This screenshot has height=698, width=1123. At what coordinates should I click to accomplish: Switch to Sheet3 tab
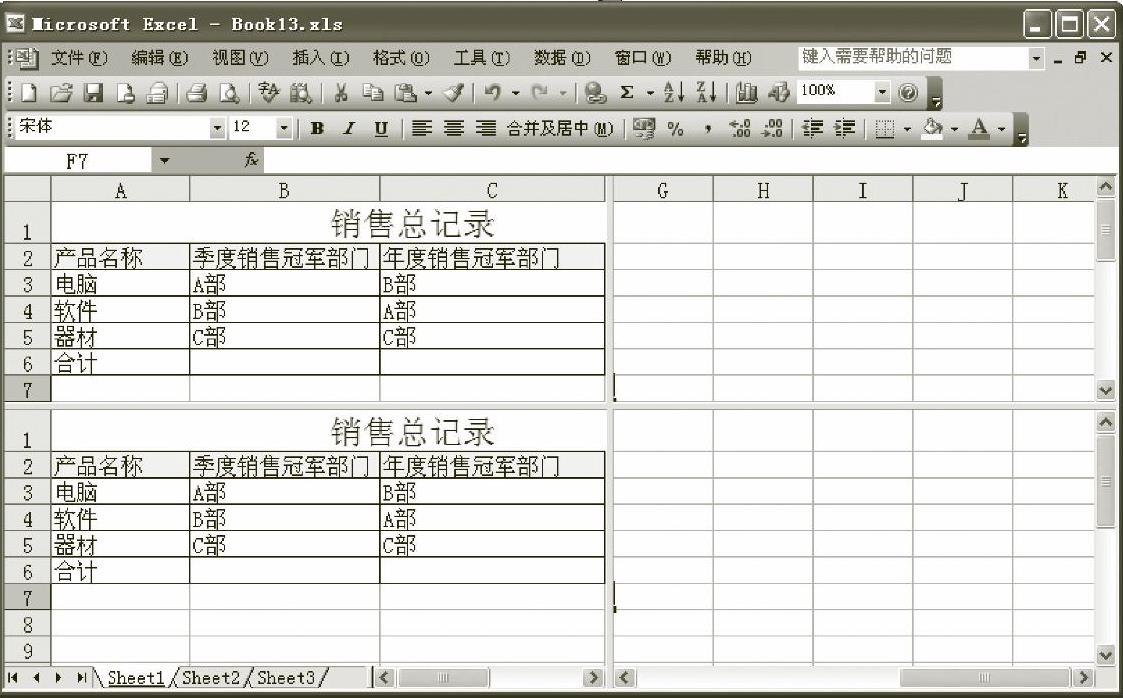point(285,677)
